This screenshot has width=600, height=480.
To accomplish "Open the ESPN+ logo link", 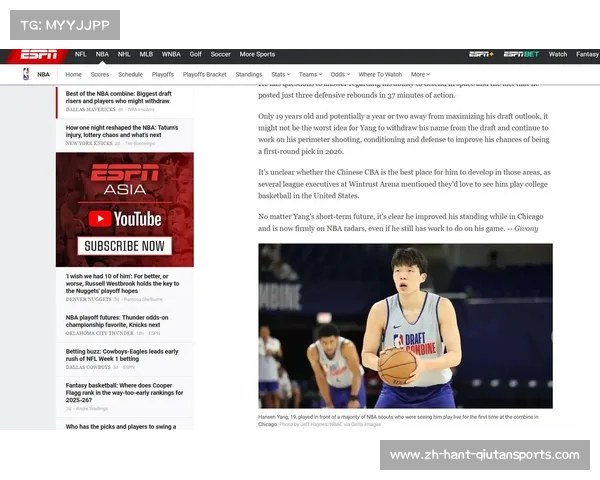I will pos(481,54).
